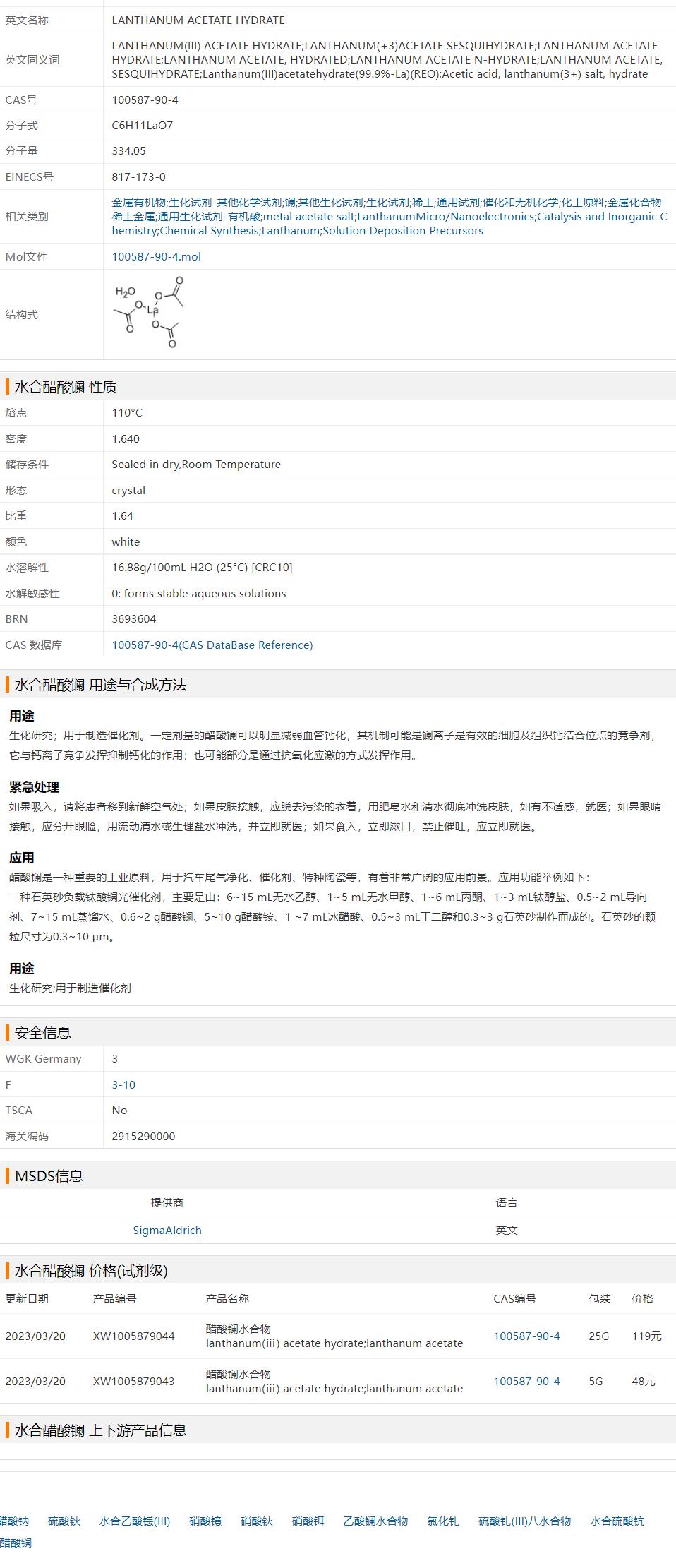The image size is (676, 1568).
Task: Click the 3-10 F code link
Action: [x=123, y=1085]
